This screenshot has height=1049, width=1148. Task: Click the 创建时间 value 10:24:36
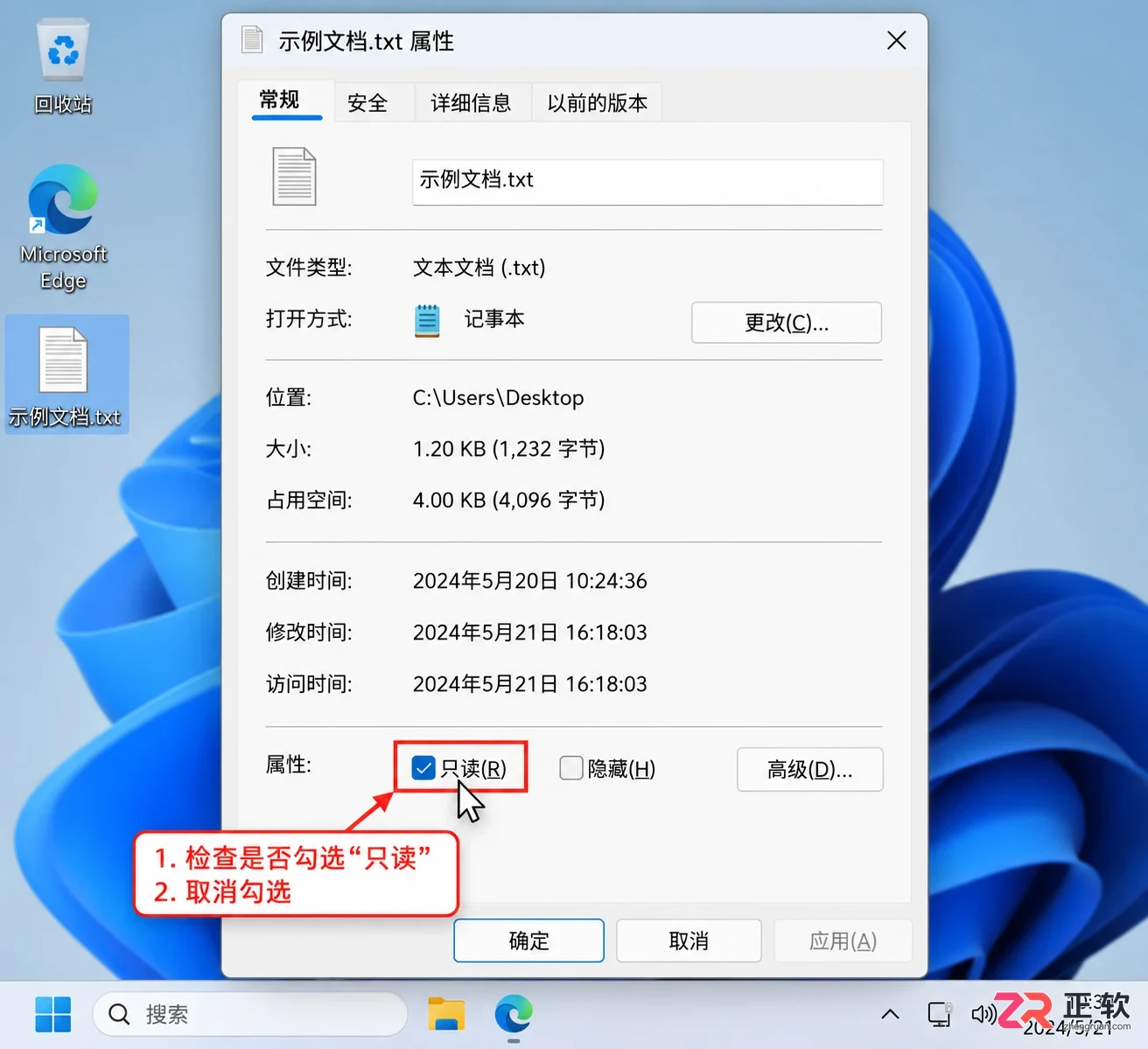[530, 581]
